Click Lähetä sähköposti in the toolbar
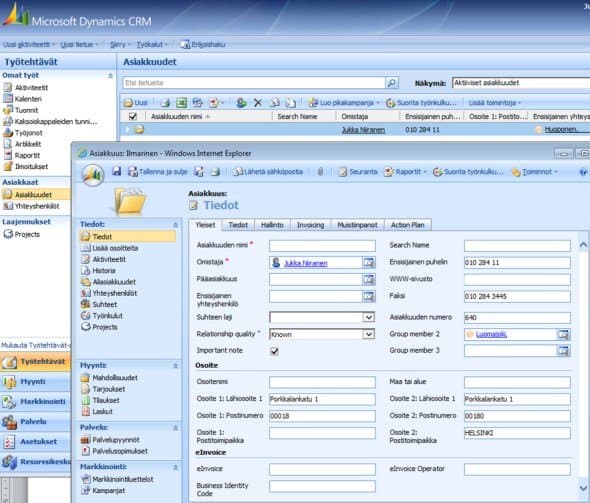 pyautogui.click(x=268, y=172)
